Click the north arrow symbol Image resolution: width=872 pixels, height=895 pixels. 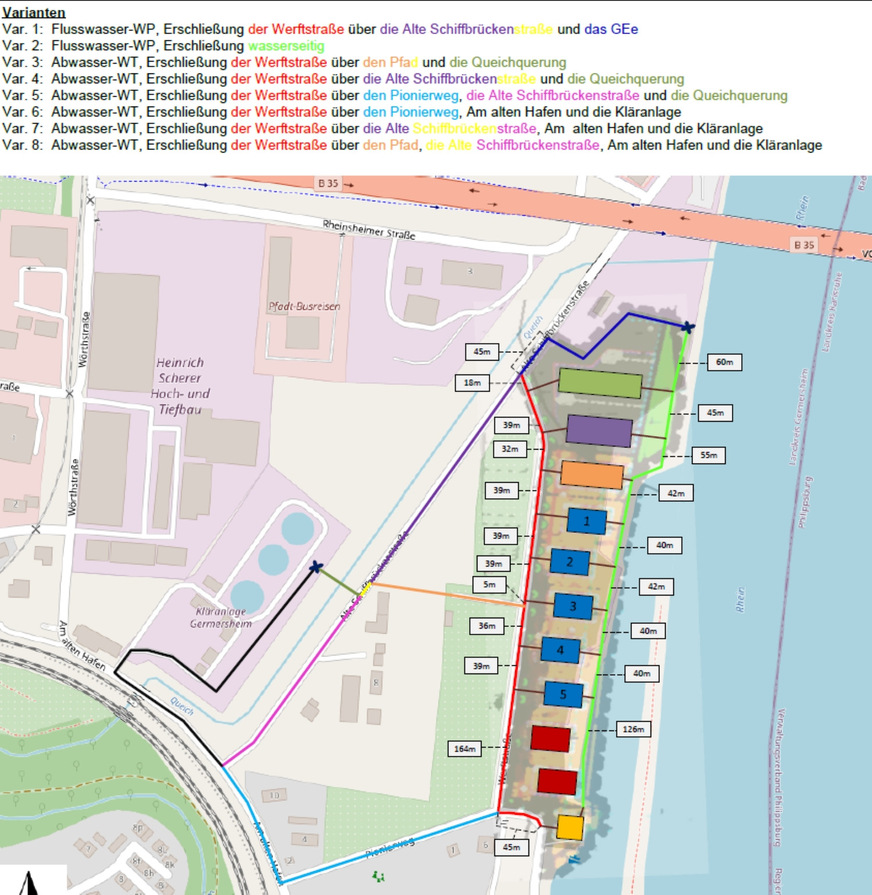pyautogui.click(x=32, y=883)
